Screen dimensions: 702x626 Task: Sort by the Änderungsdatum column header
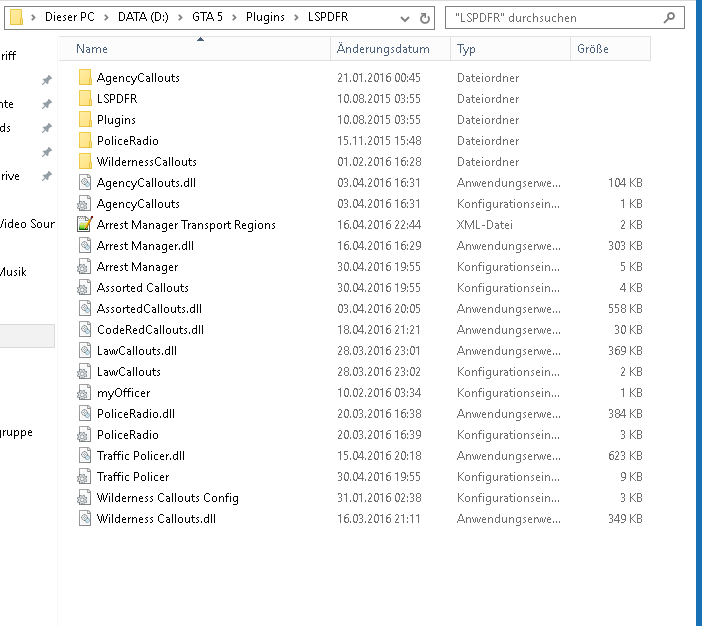click(x=390, y=48)
